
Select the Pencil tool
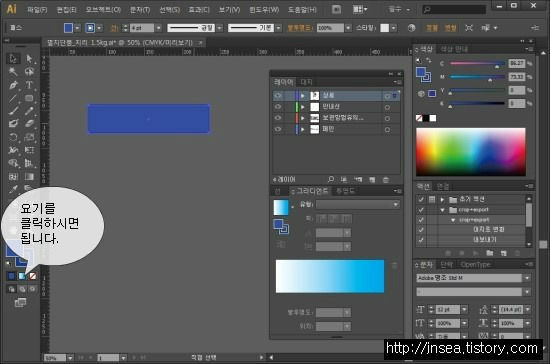pos(29,111)
